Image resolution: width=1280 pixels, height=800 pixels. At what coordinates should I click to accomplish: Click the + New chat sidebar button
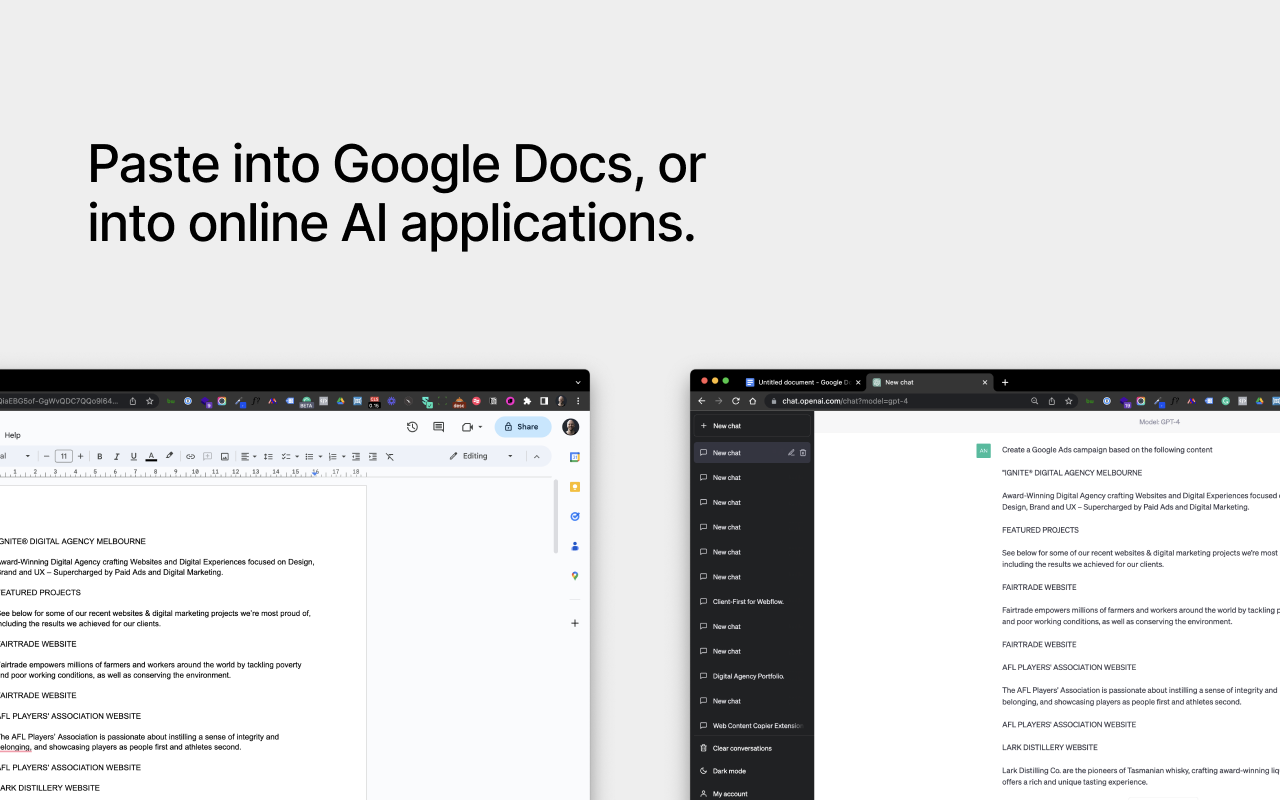(752, 426)
